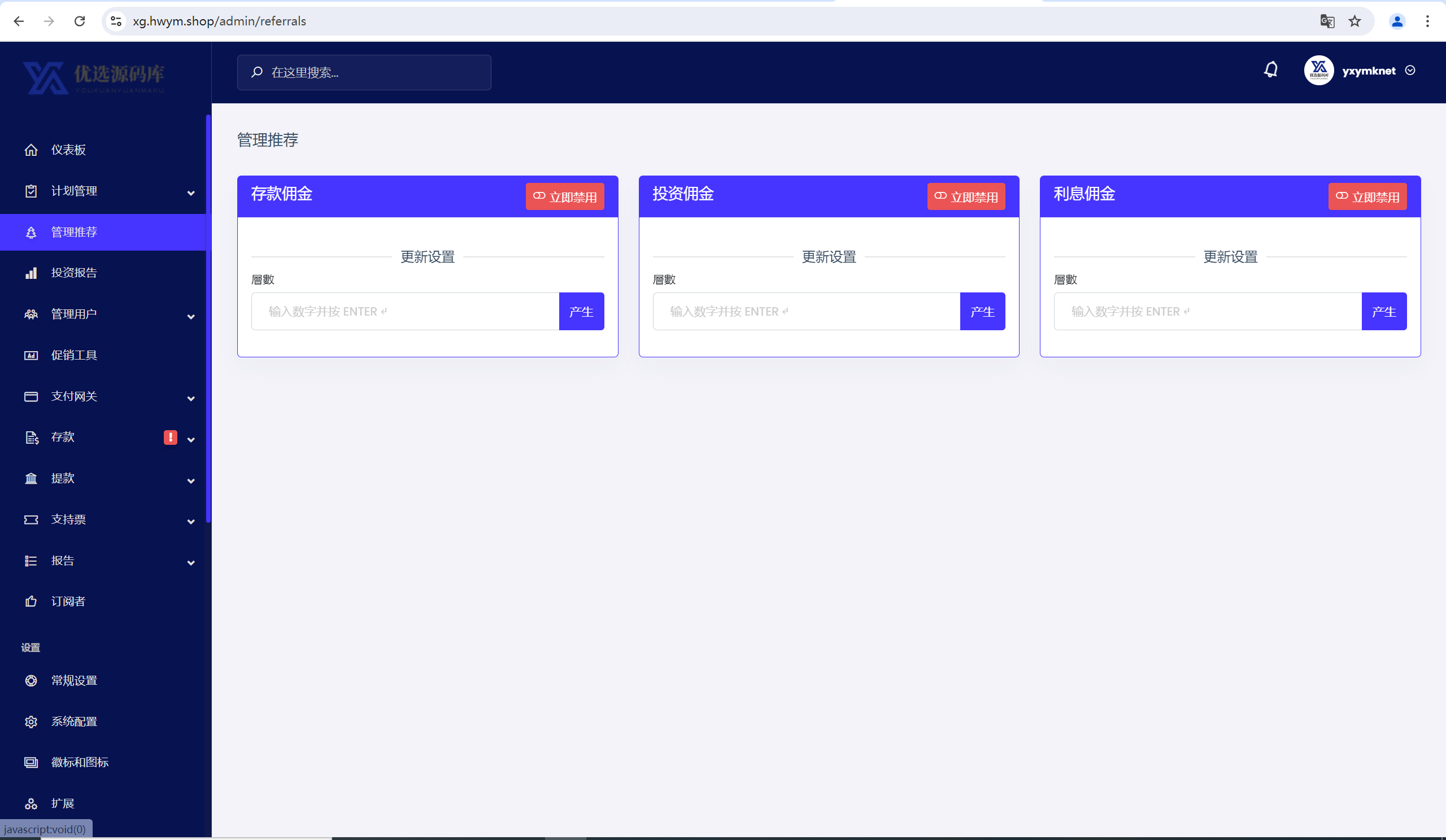Click the 优选源码库 logo
This screenshot has width=1446, height=840.
[x=94, y=78]
